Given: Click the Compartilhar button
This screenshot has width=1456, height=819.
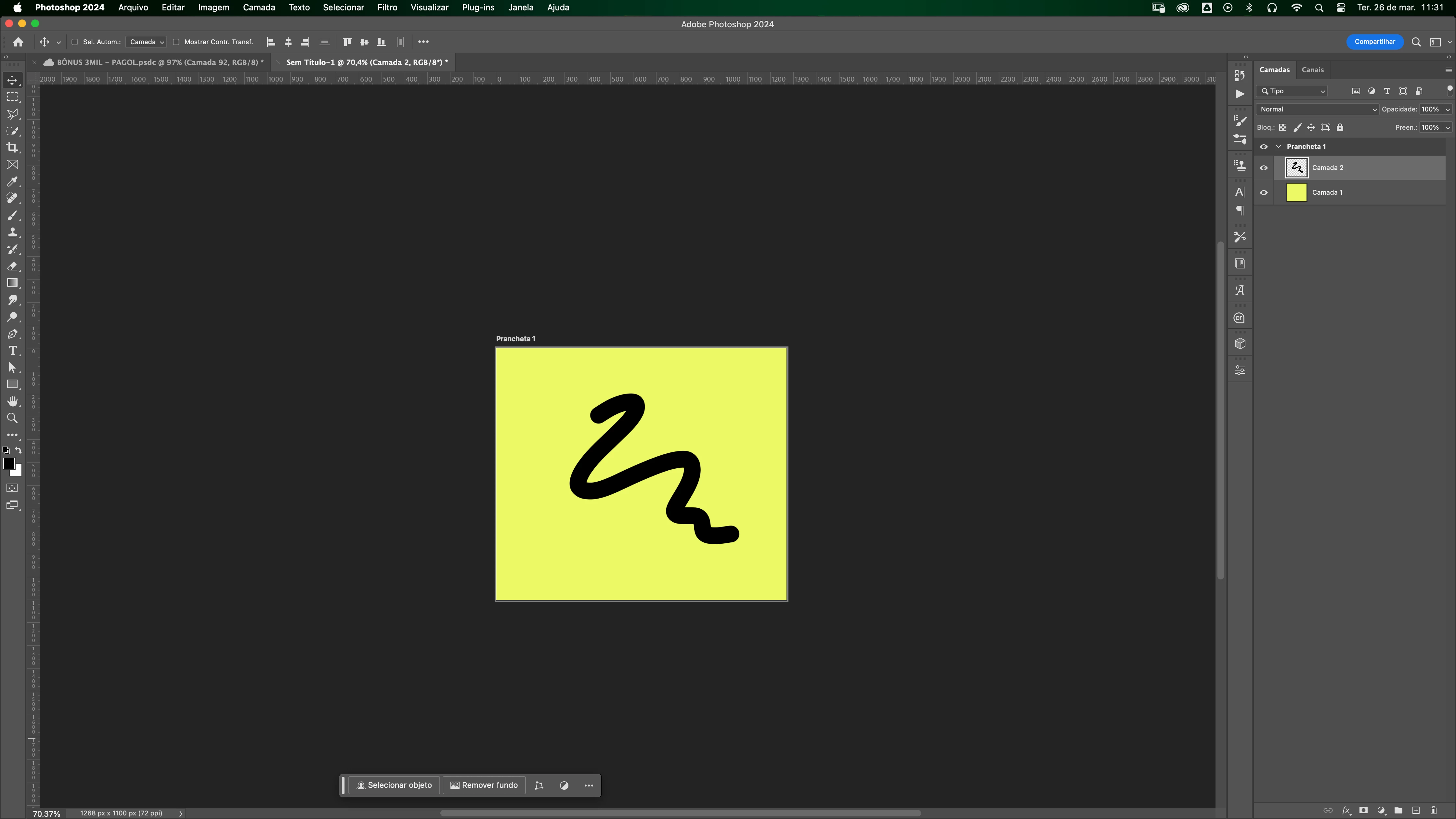Looking at the screenshot, I should [1375, 42].
